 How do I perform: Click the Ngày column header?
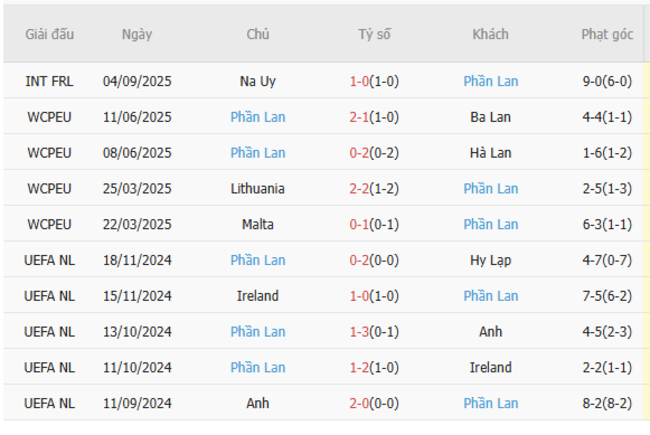tap(137, 34)
